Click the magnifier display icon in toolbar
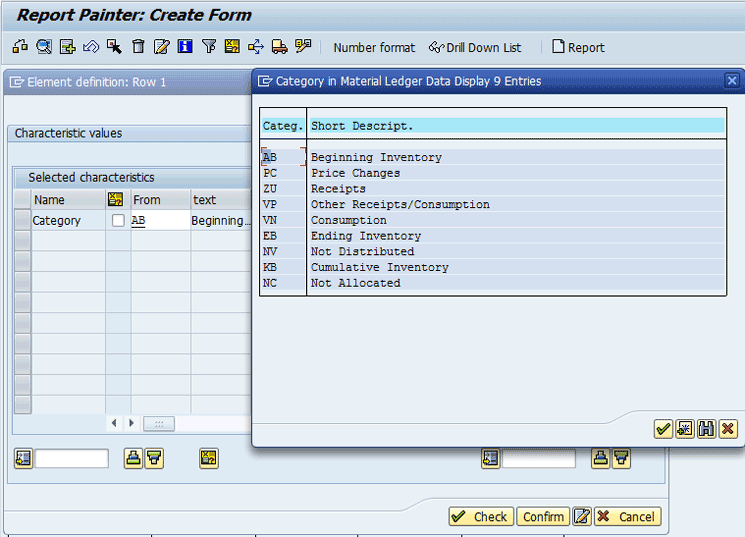This screenshot has width=745, height=537. (44, 47)
